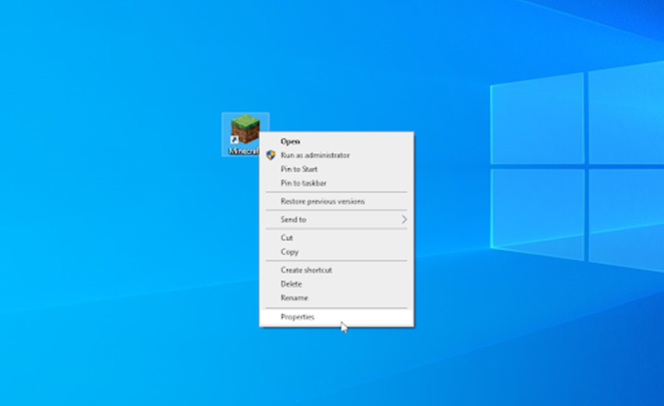Click blank desktop below the context menu
The height and width of the screenshot is (406, 664).
pos(330,370)
